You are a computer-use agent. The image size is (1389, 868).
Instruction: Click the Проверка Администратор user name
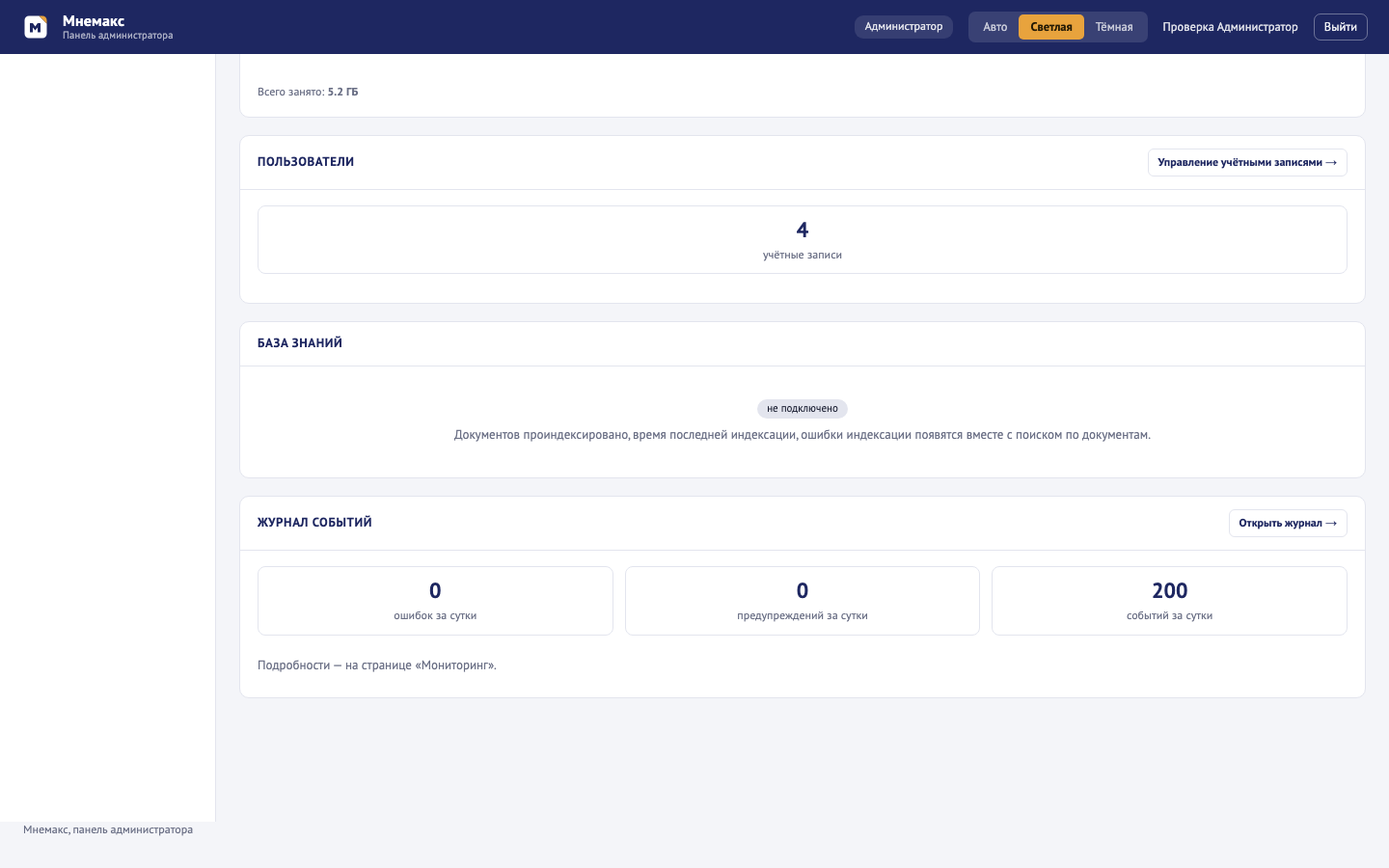tap(1230, 27)
